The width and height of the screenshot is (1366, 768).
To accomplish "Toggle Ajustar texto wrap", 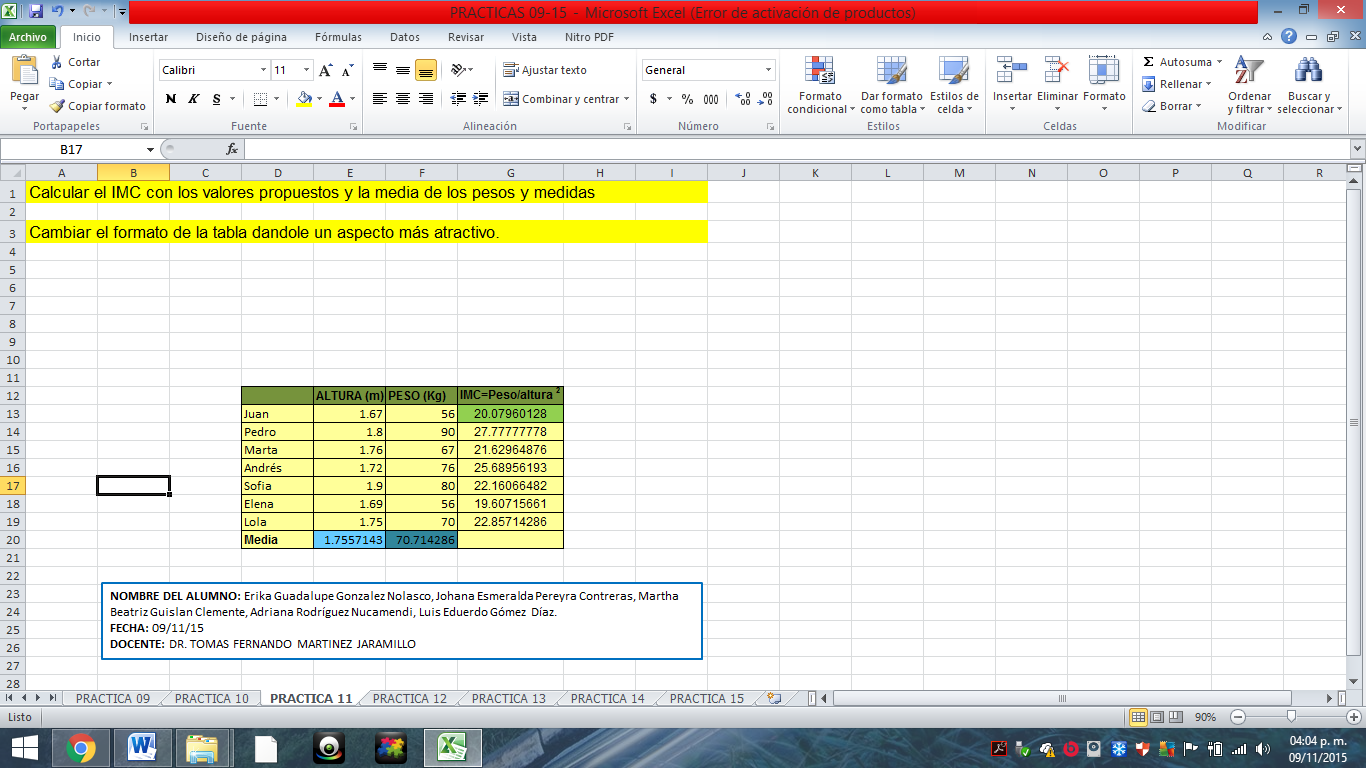I will pyautogui.click(x=545, y=70).
